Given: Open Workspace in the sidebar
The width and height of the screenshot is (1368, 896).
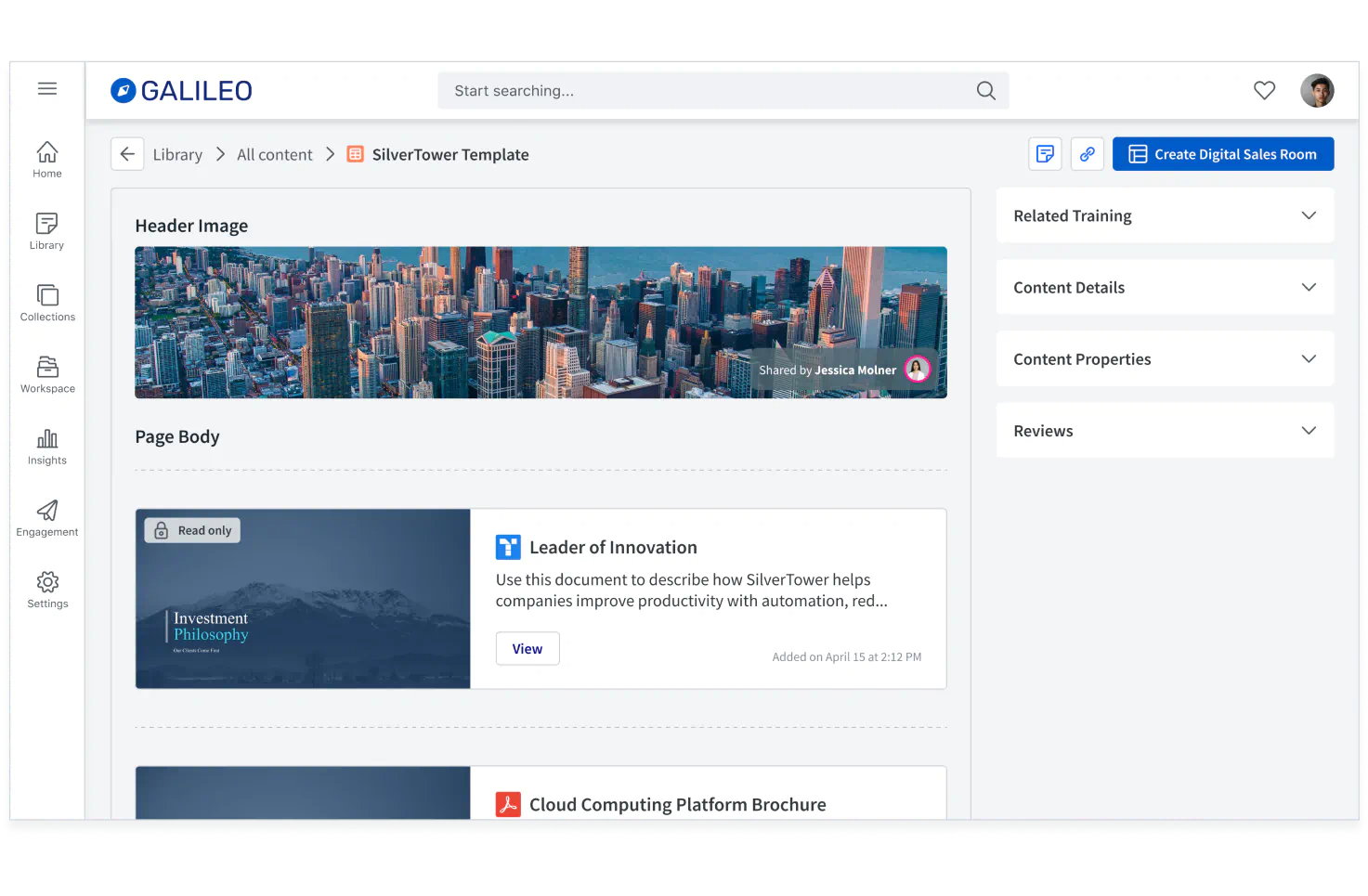Looking at the screenshot, I should (47, 374).
